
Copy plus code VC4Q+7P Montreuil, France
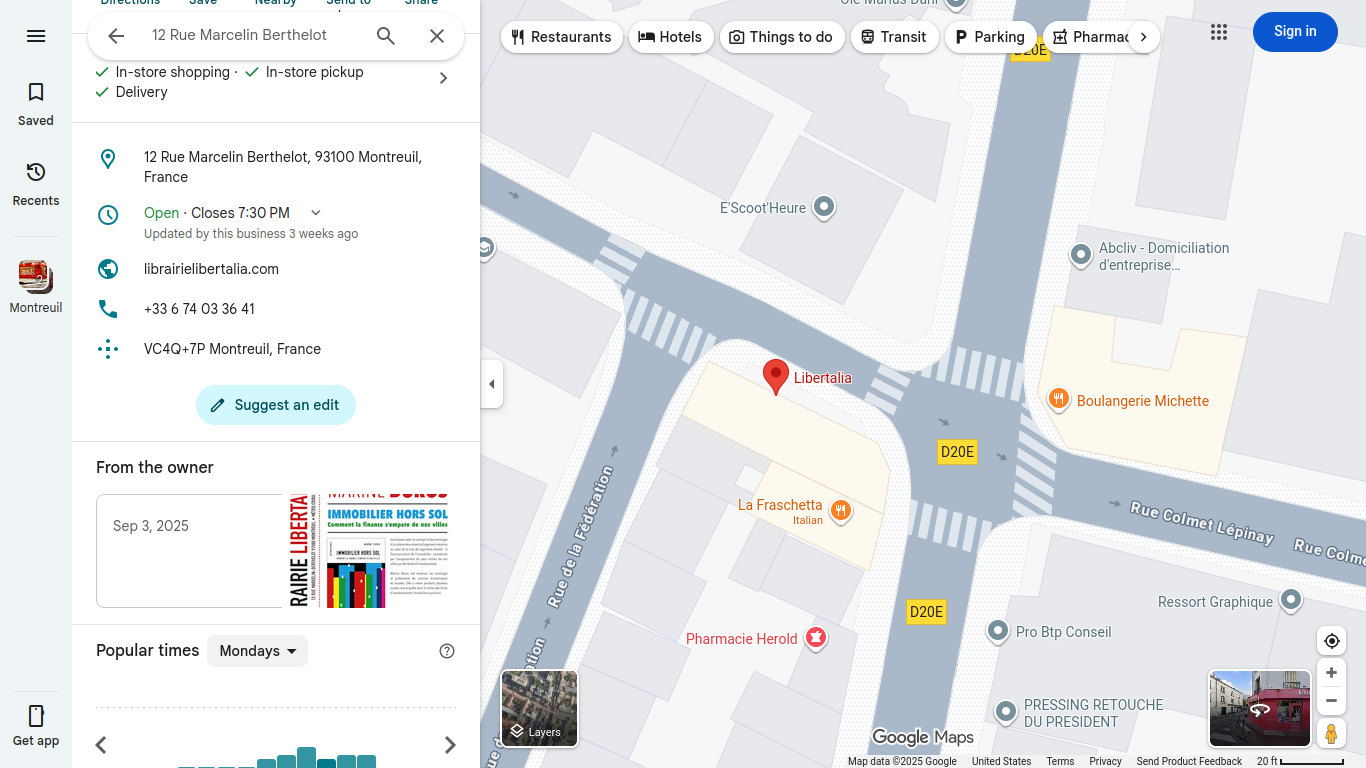click(x=232, y=349)
